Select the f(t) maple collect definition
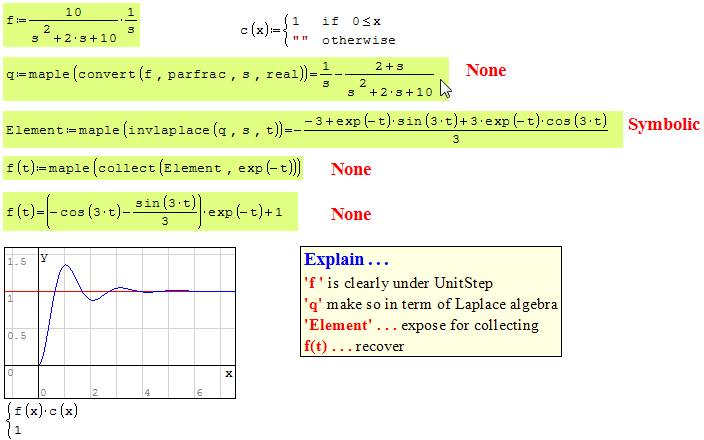 tap(154, 168)
